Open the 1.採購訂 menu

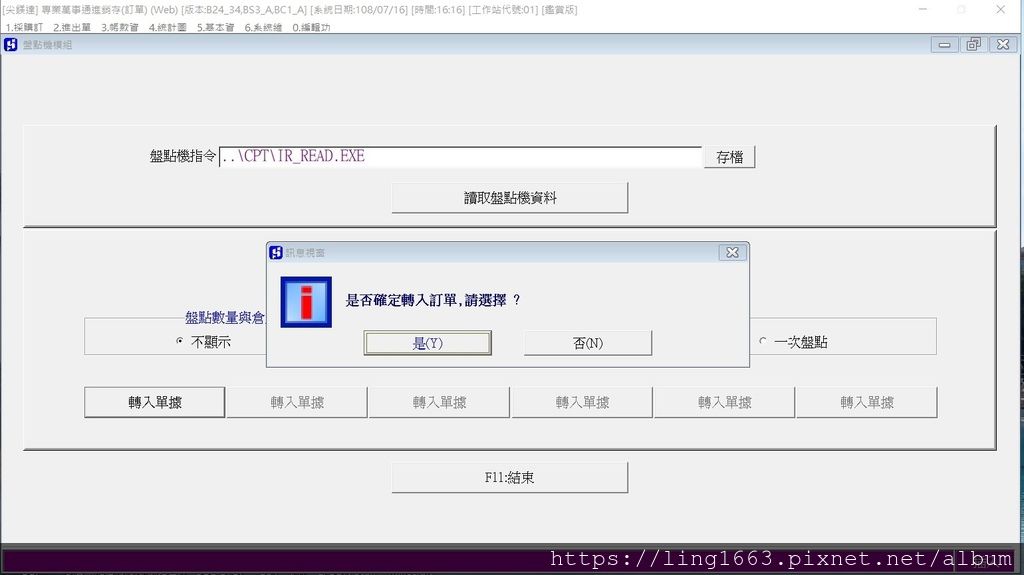(x=24, y=27)
